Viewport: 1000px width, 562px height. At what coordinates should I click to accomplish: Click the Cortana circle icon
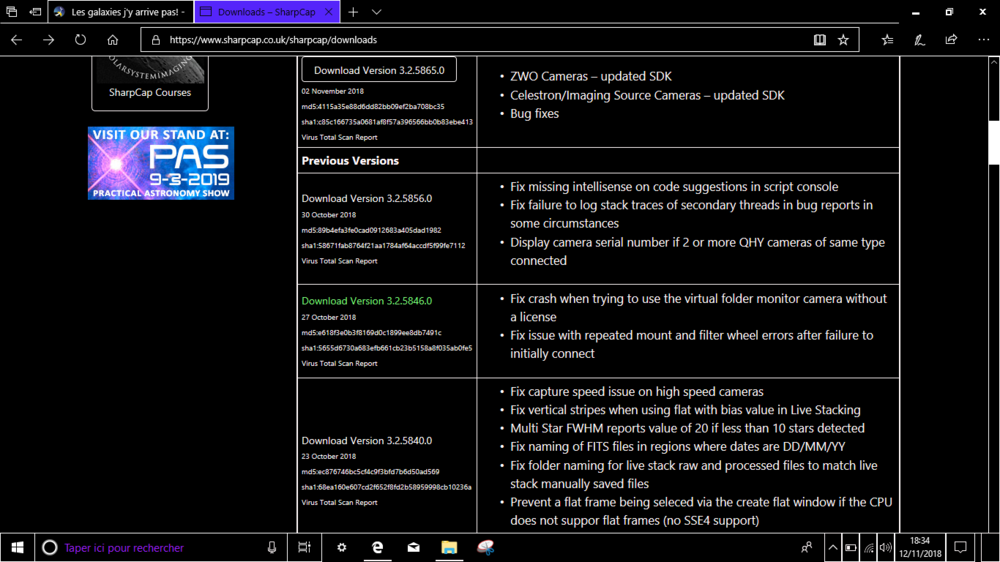[49, 547]
